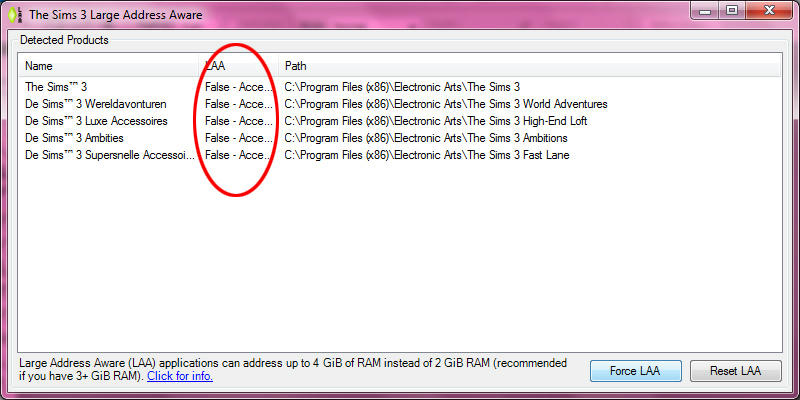Select De Sims 3 Wereldavonturen entry
The height and width of the screenshot is (400, 800).
(95, 104)
